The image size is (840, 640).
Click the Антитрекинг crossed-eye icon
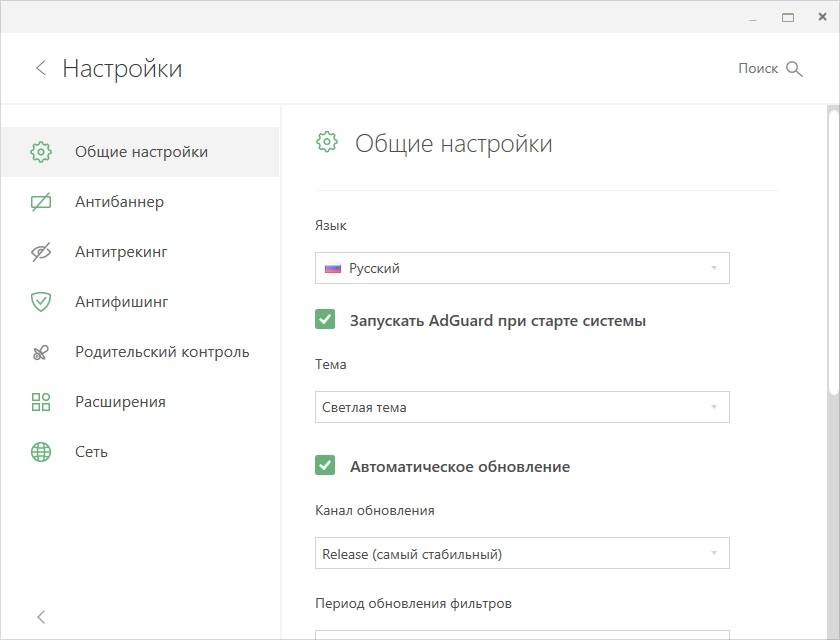coord(41,252)
